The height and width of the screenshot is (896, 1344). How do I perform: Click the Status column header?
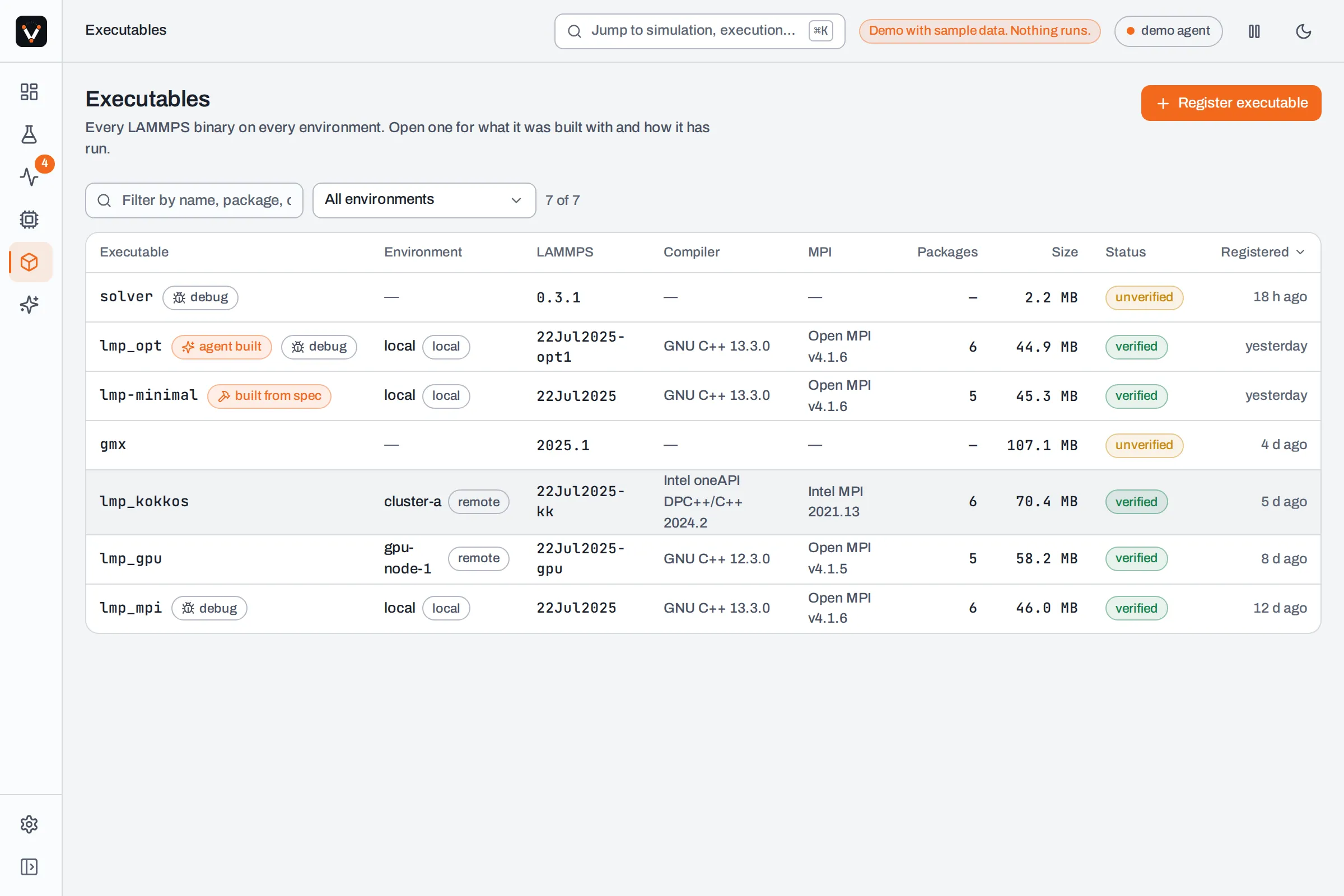pyautogui.click(x=1126, y=252)
